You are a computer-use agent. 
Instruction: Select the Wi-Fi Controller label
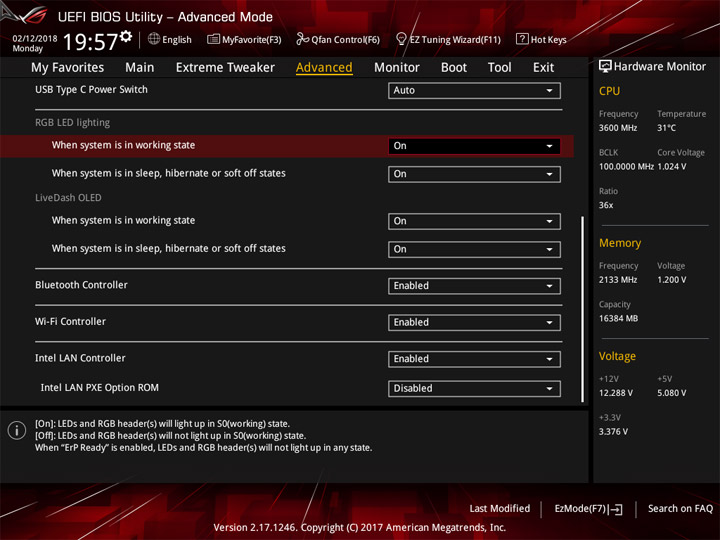pyautogui.click(x=70, y=322)
